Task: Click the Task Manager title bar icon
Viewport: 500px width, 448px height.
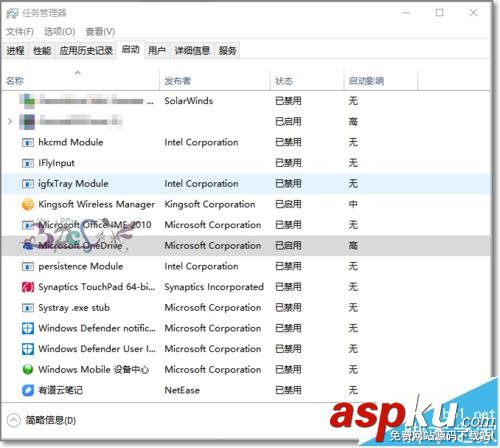Action: tap(12, 13)
